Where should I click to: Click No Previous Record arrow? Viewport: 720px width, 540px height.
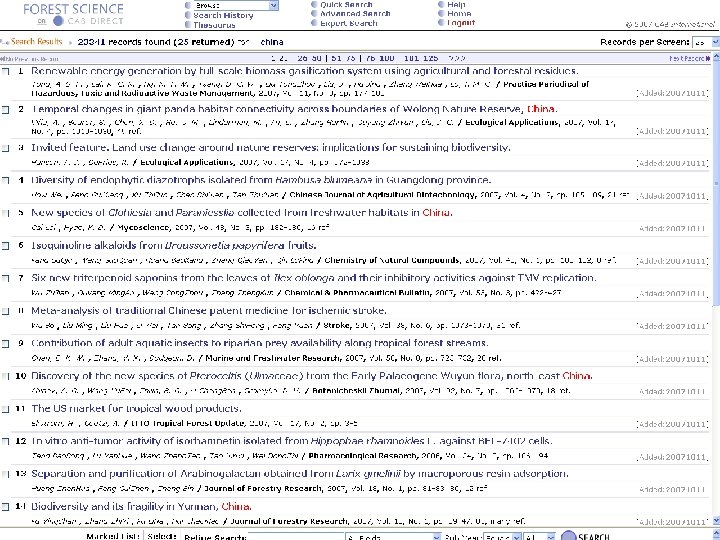tap(29, 59)
